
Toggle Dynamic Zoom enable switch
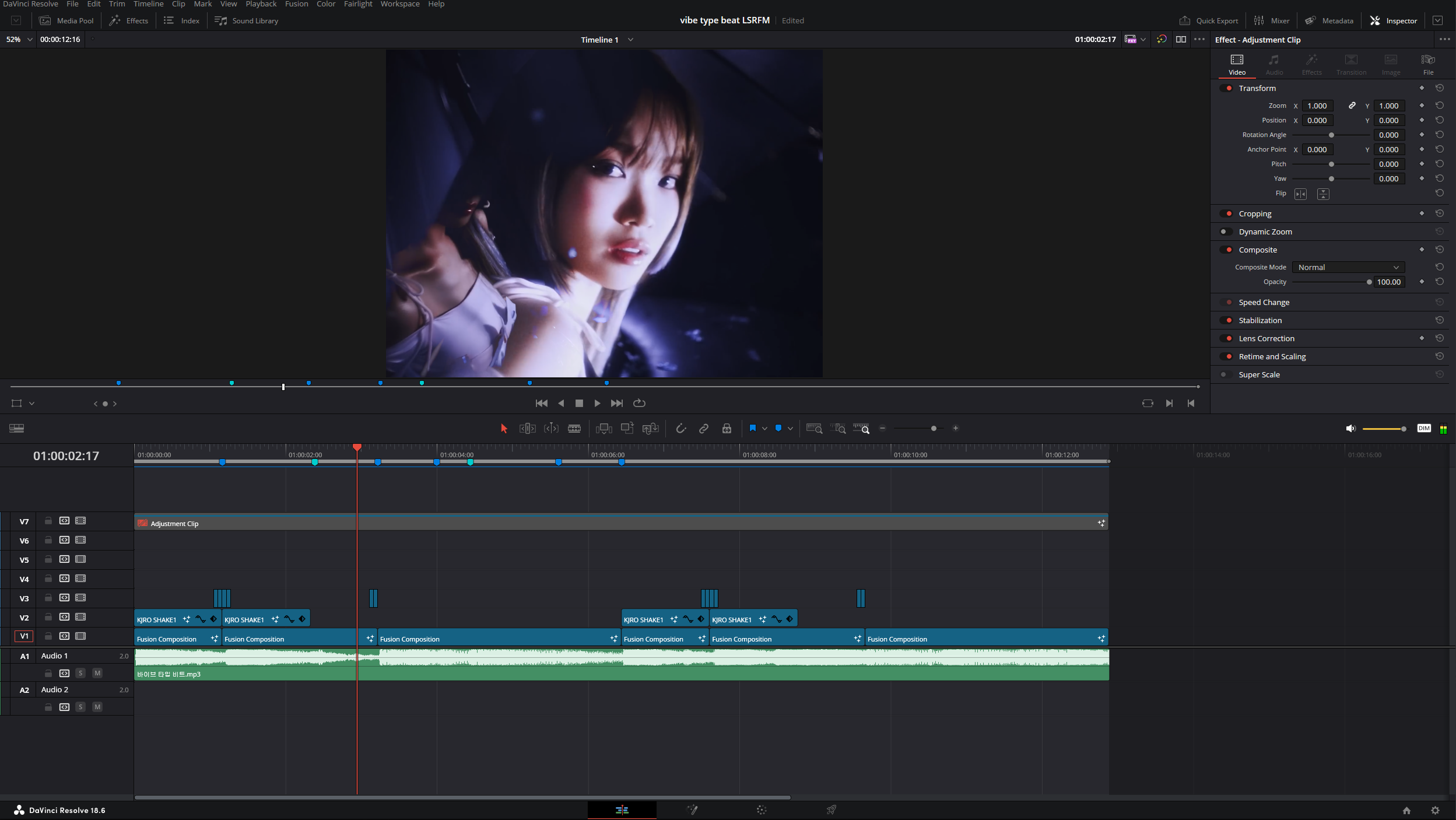[1226, 232]
